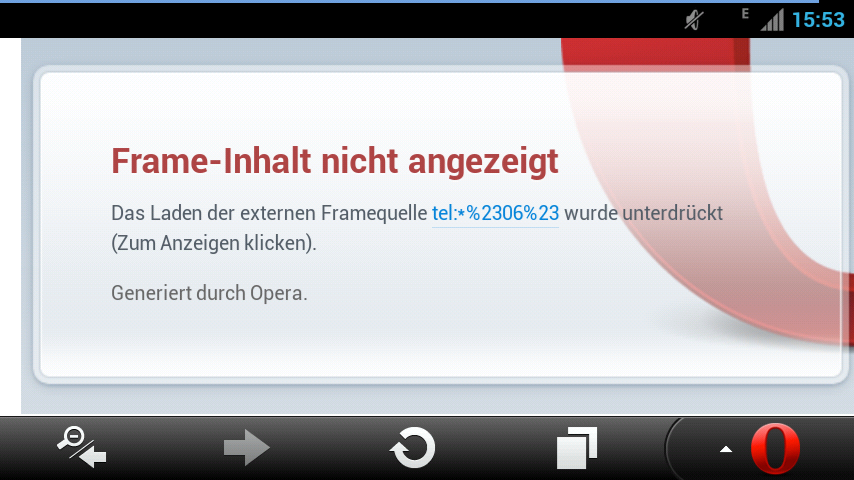Open the Opera menu button

point(775,449)
